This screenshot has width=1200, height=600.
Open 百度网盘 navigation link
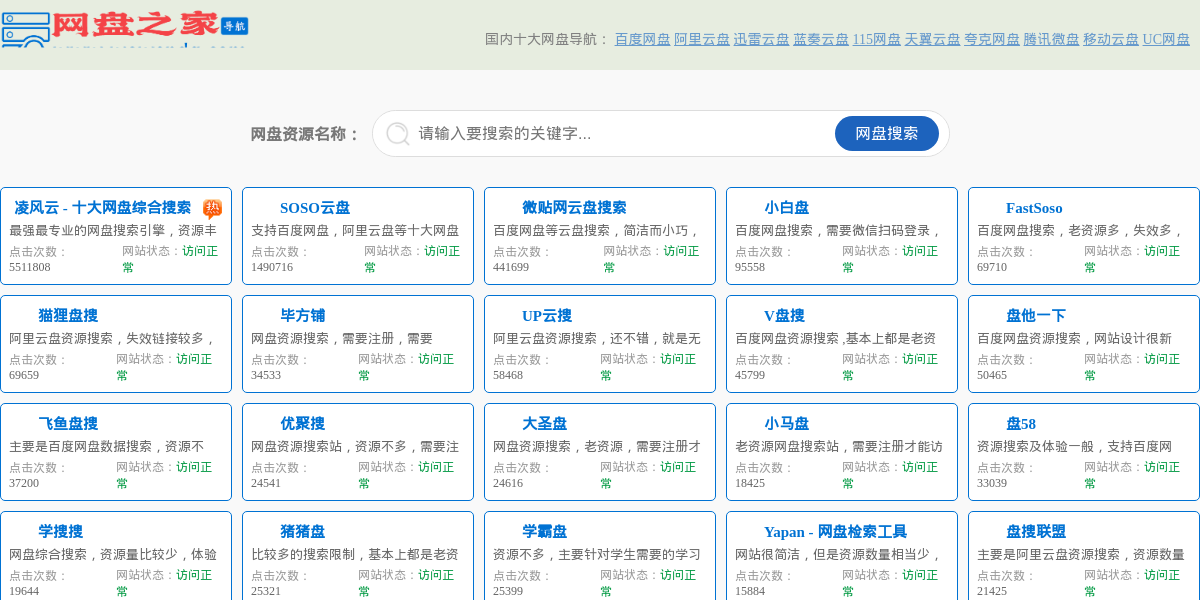(x=642, y=40)
